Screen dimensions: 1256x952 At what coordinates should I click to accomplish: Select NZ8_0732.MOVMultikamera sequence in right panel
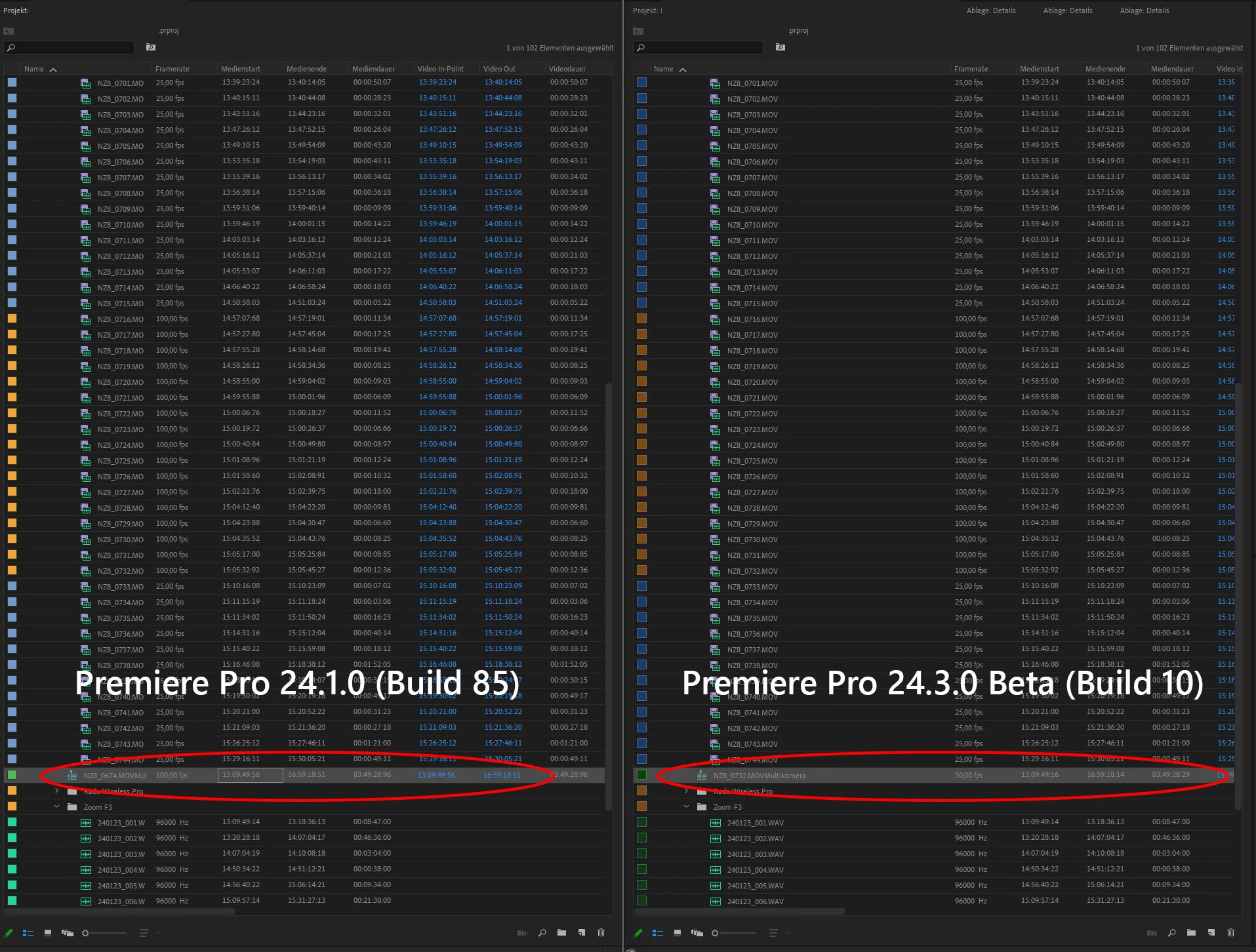760,776
